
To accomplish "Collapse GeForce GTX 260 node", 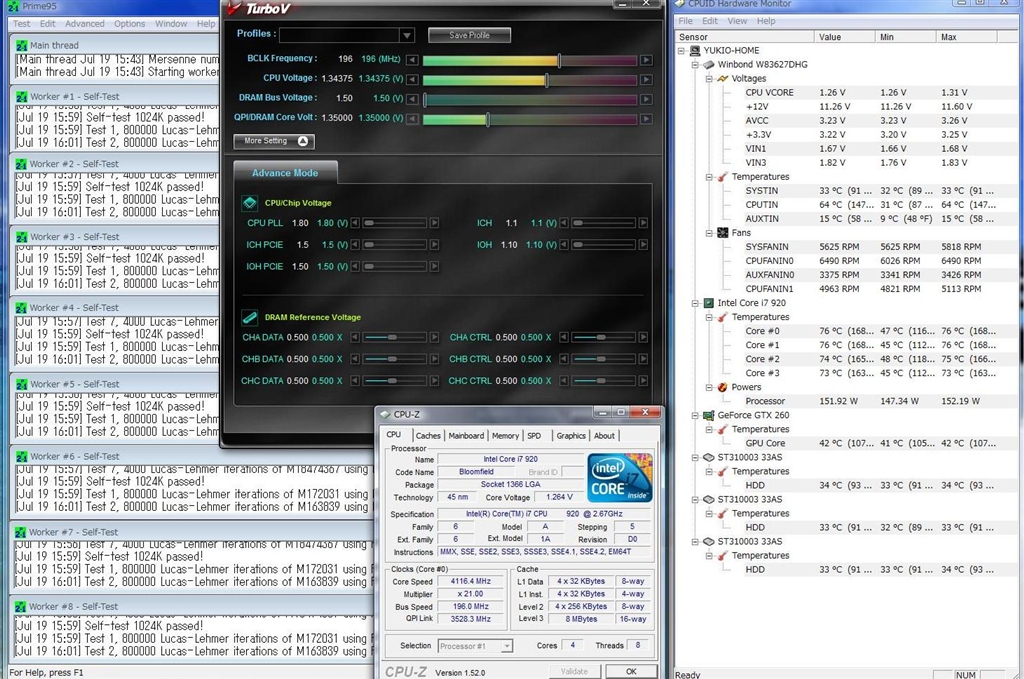I will 696,415.
